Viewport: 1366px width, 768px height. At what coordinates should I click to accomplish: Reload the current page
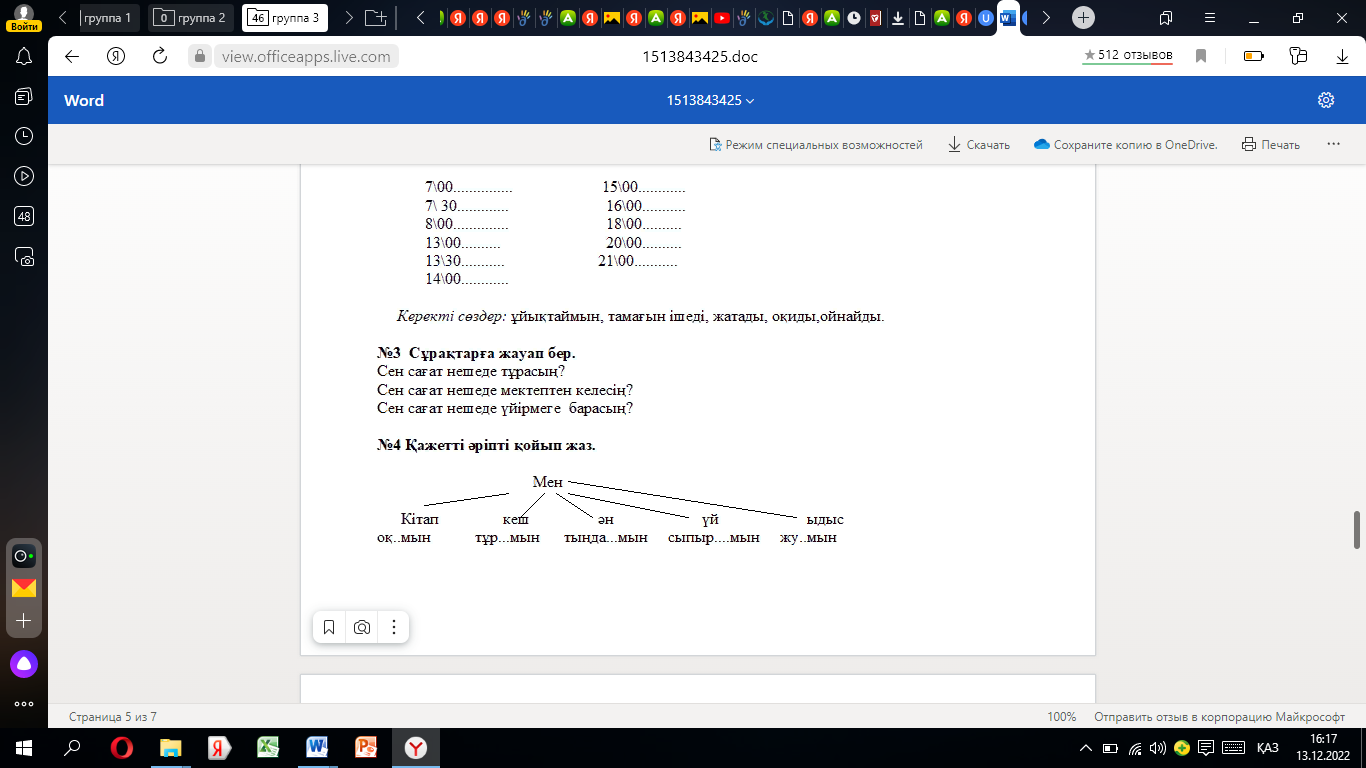tap(160, 56)
